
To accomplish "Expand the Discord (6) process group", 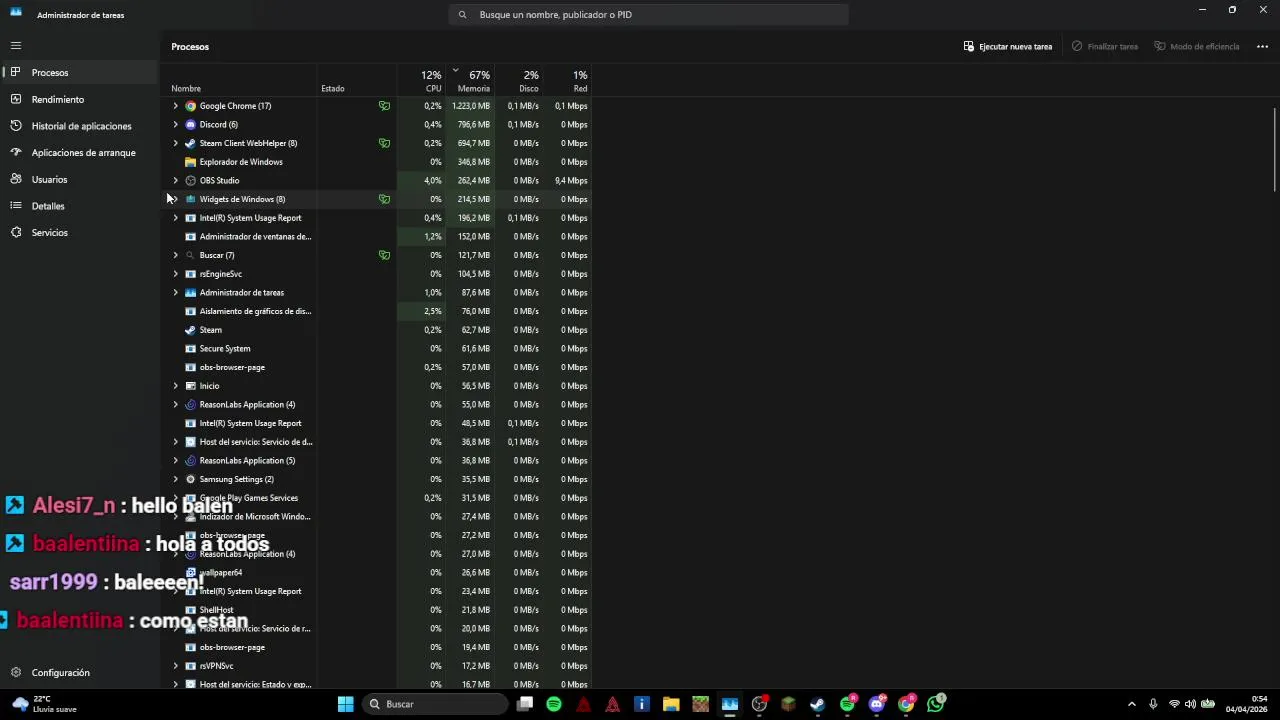I will coord(176,125).
